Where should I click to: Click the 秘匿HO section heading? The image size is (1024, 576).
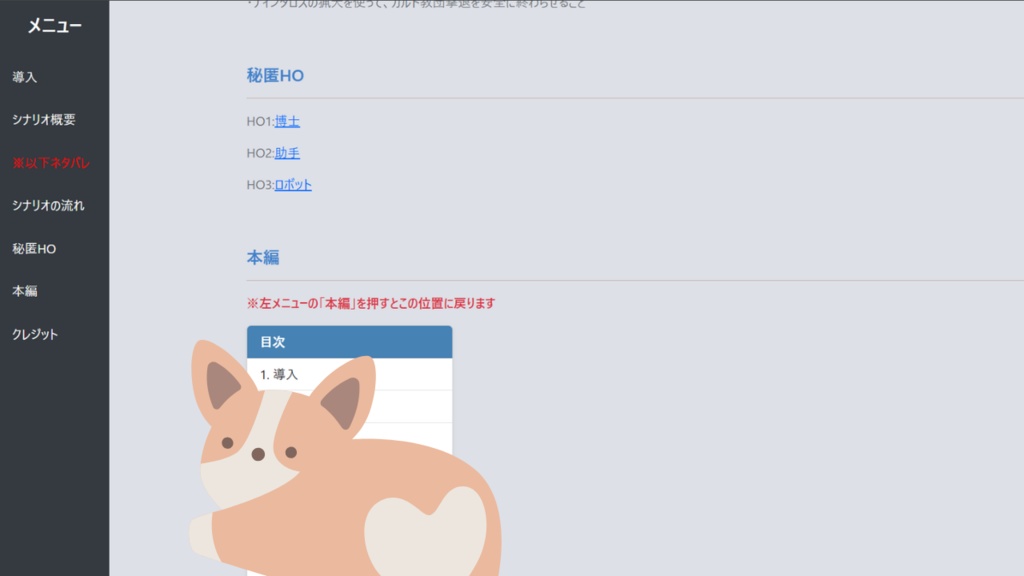tap(275, 76)
